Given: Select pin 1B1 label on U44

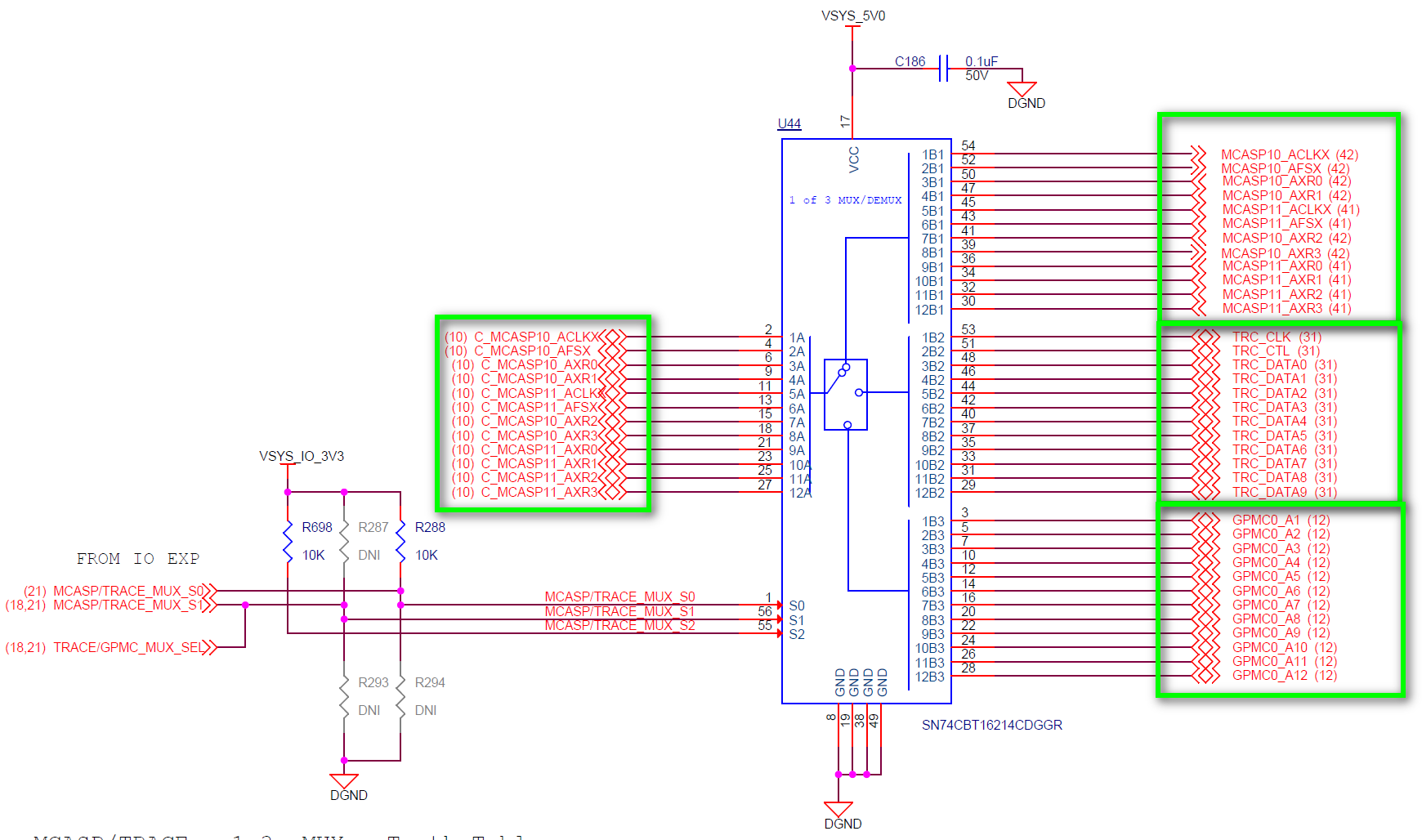Looking at the screenshot, I should [932, 154].
